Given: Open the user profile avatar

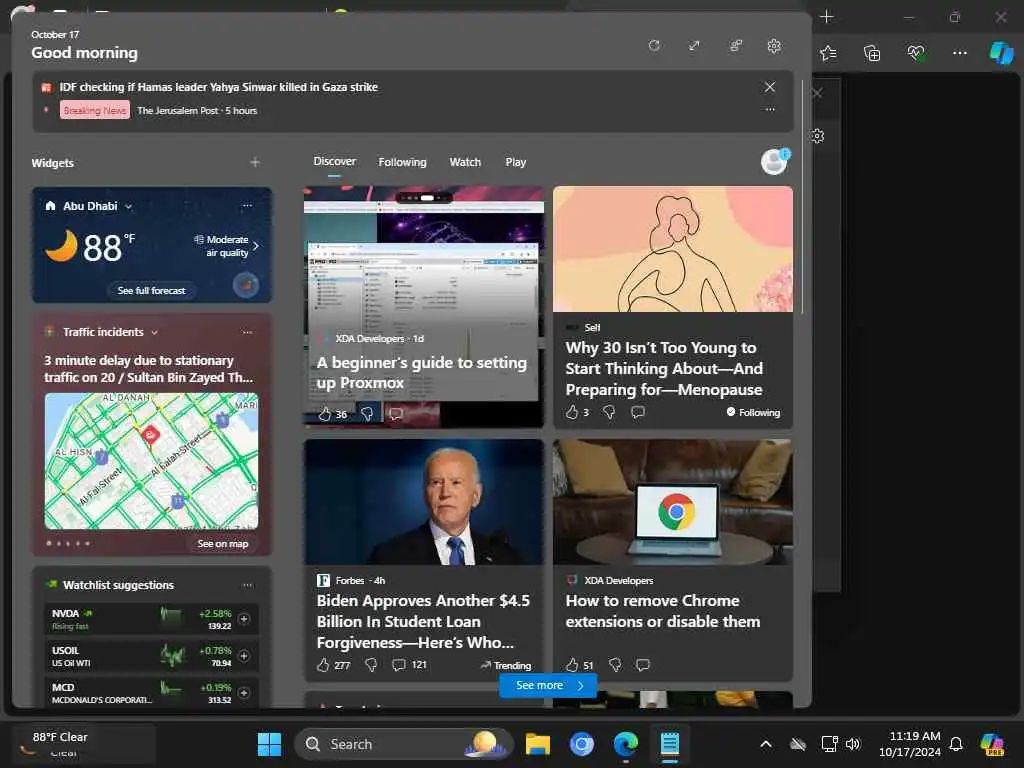Looking at the screenshot, I should click(775, 161).
